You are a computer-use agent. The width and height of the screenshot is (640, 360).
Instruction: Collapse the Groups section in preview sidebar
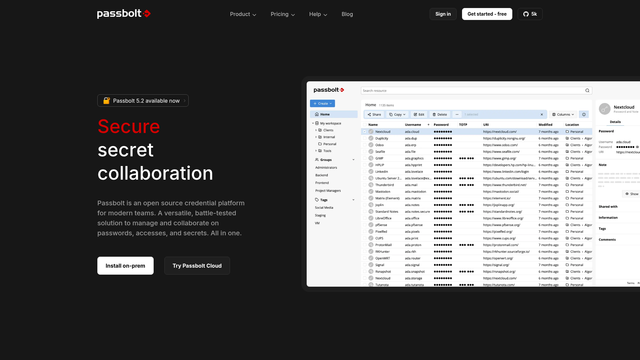353,160
